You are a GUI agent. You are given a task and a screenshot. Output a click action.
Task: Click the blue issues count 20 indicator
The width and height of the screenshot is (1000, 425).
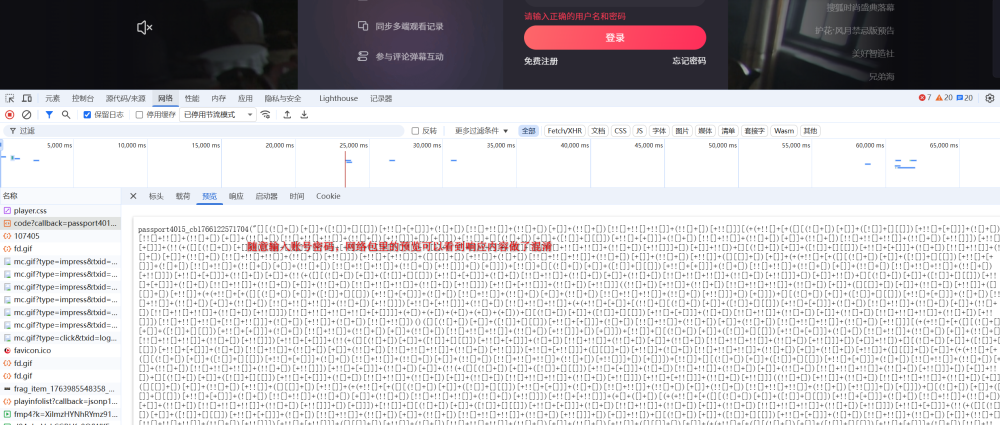coord(965,98)
